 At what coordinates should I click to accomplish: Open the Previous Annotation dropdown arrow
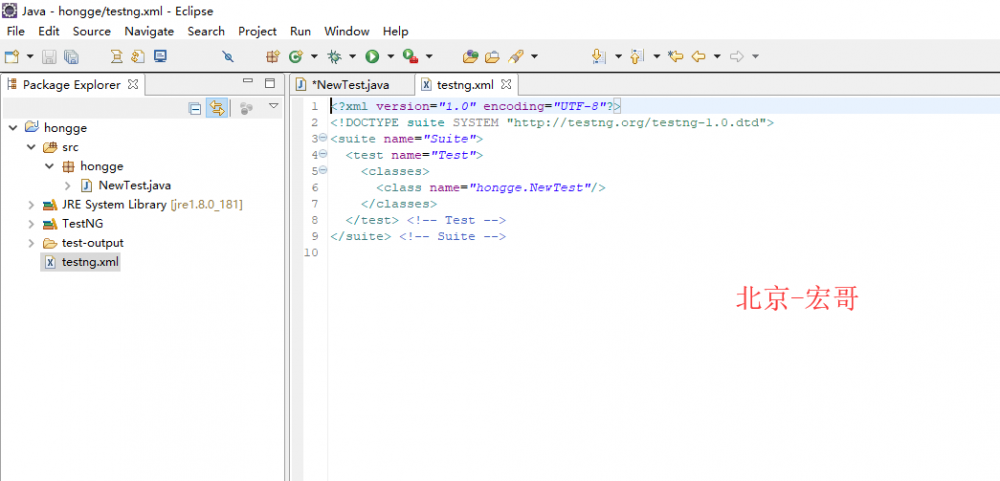pyautogui.click(x=656, y=57)
